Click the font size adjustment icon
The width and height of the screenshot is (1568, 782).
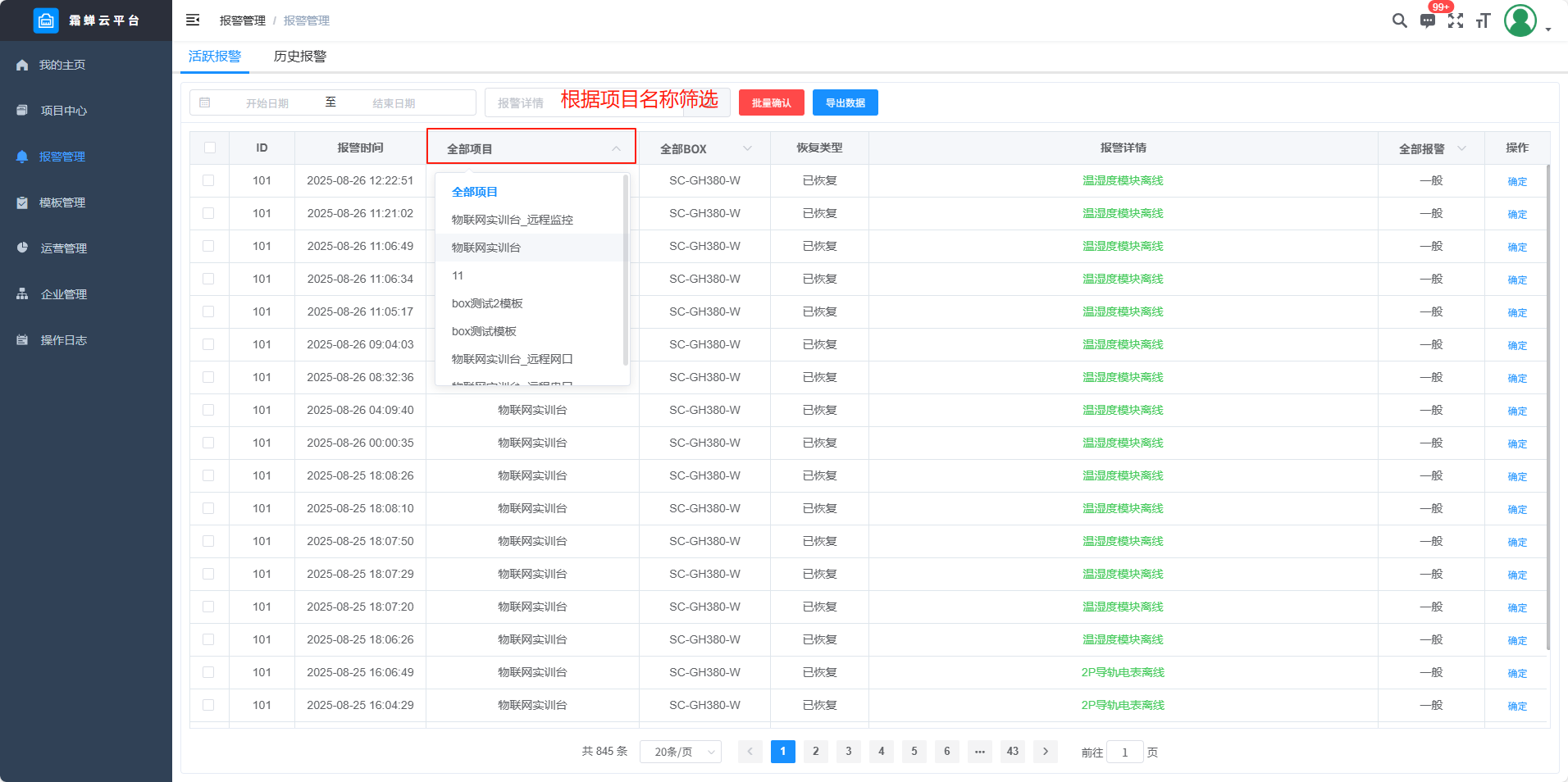[x=1483, y=21]
